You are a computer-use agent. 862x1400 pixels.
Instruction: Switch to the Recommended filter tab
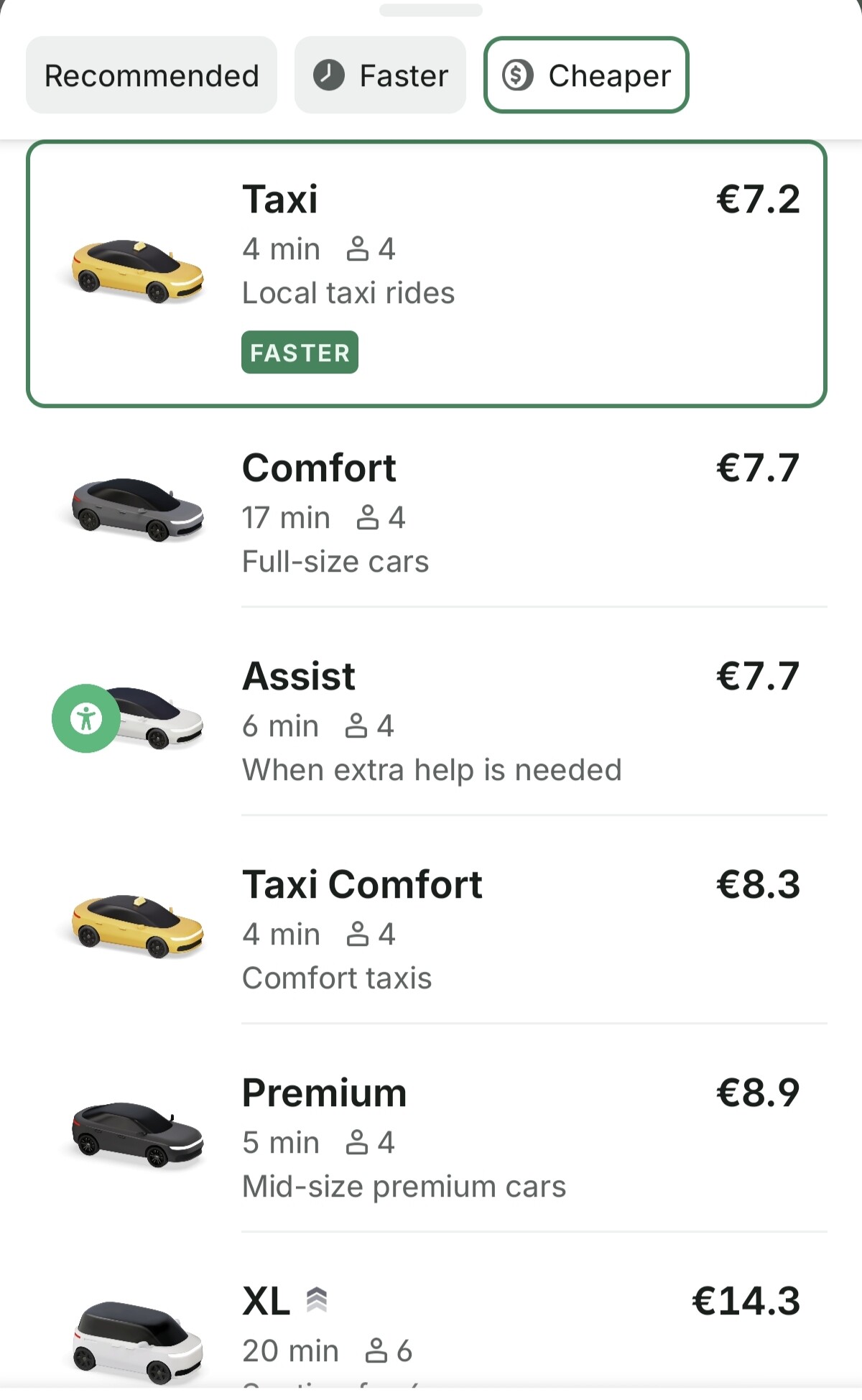[152, 75]
